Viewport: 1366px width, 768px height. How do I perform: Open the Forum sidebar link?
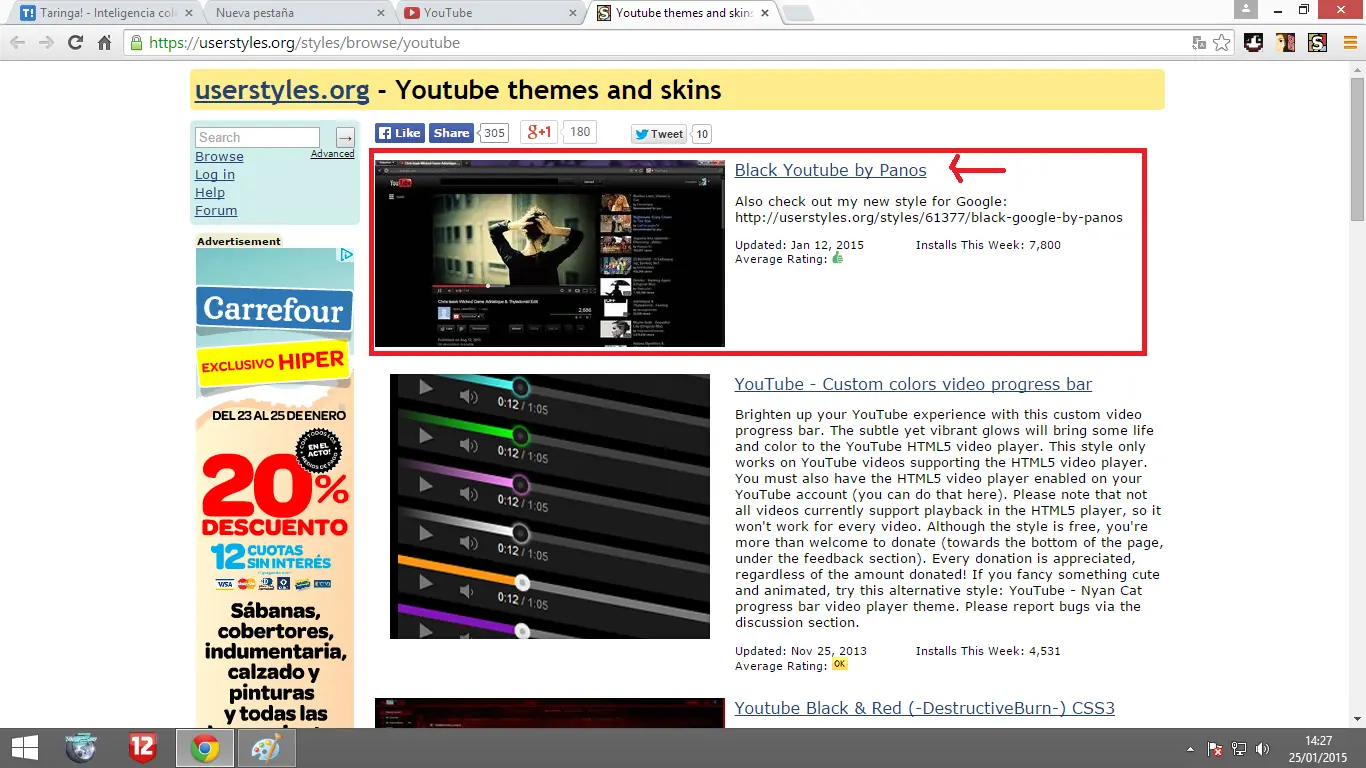216,211
